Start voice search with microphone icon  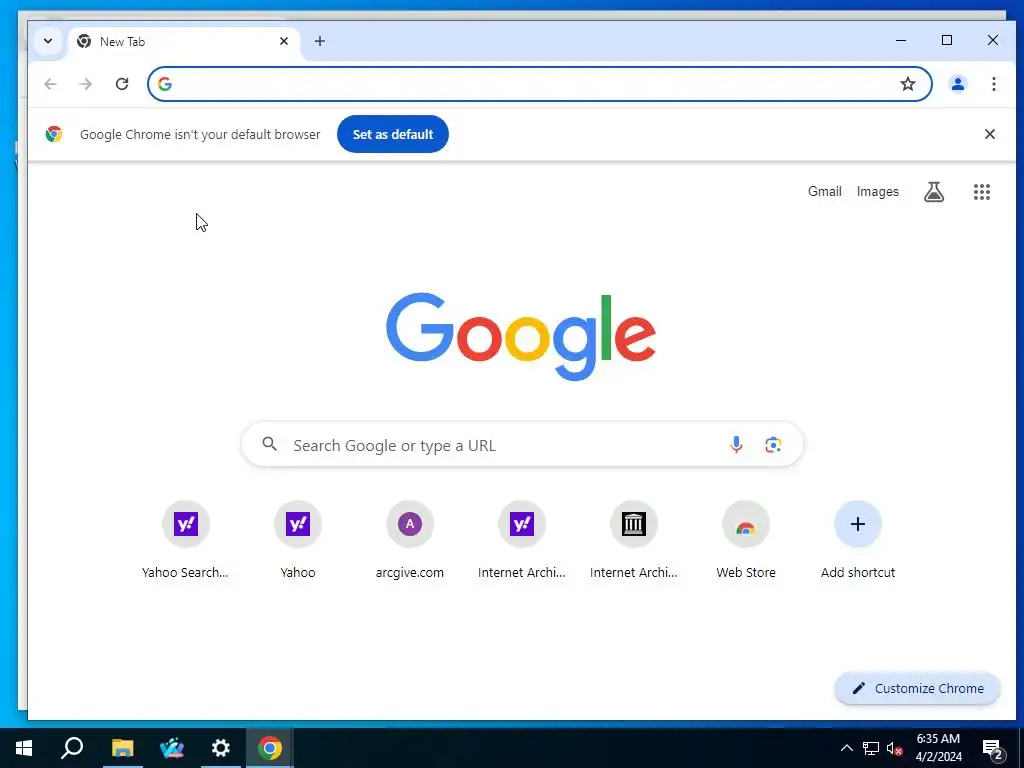736,445
